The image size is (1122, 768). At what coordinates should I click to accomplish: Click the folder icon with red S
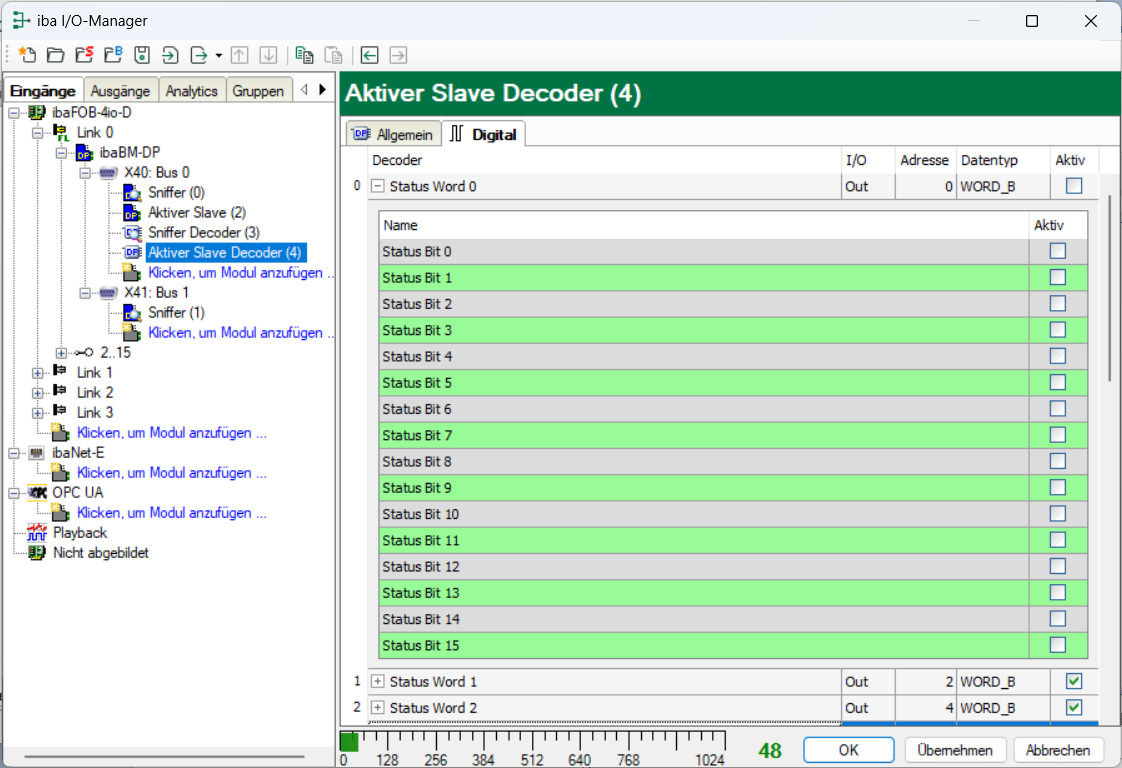84,55
